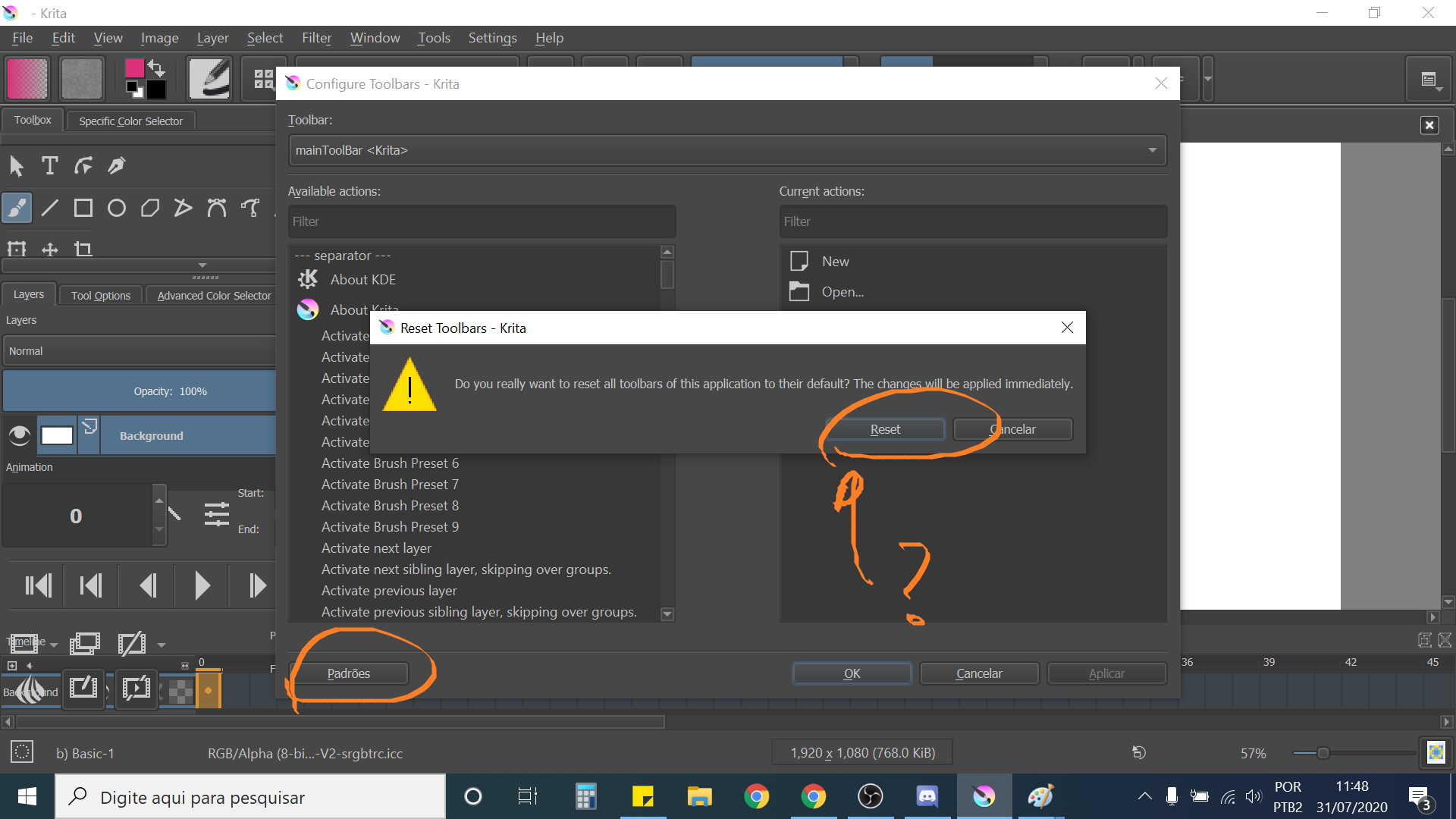Switch to the Tool Options tab

click(101, 296)
